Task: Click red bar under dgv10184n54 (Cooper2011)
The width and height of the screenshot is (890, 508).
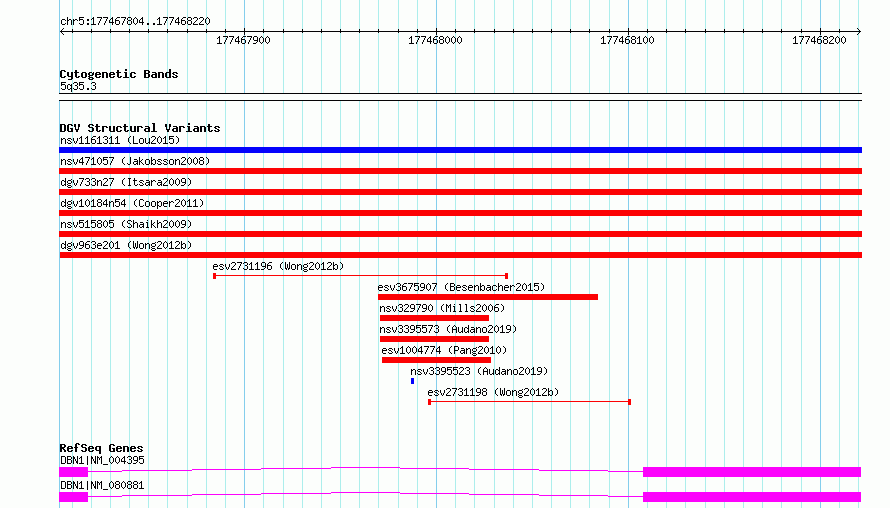Action: tap(460, 213)
